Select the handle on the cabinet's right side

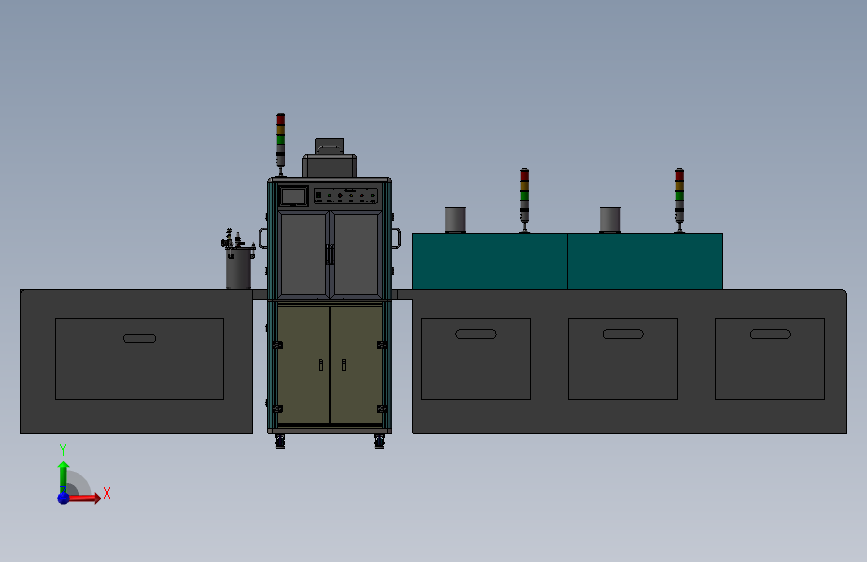click(x=396, y=238)
